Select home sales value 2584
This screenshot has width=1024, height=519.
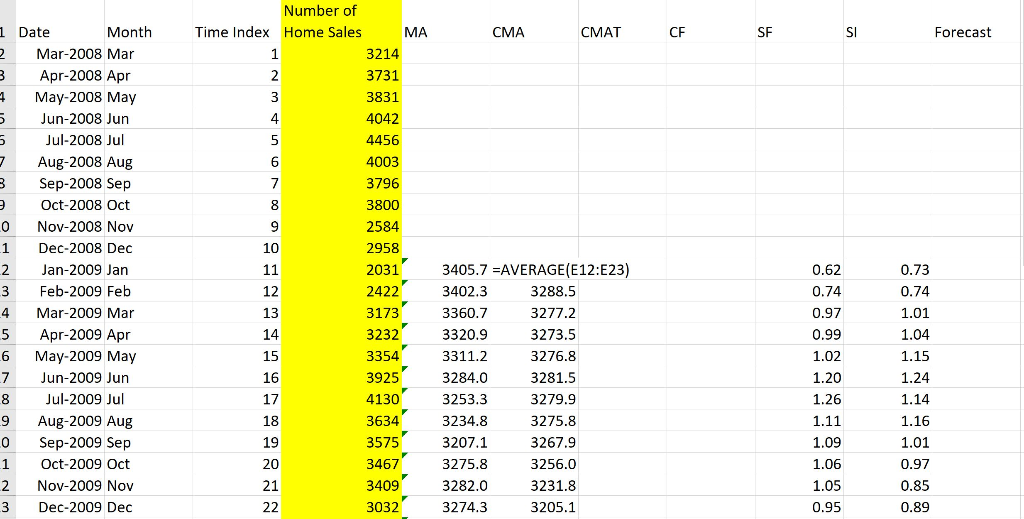click(x=341, y=226)
